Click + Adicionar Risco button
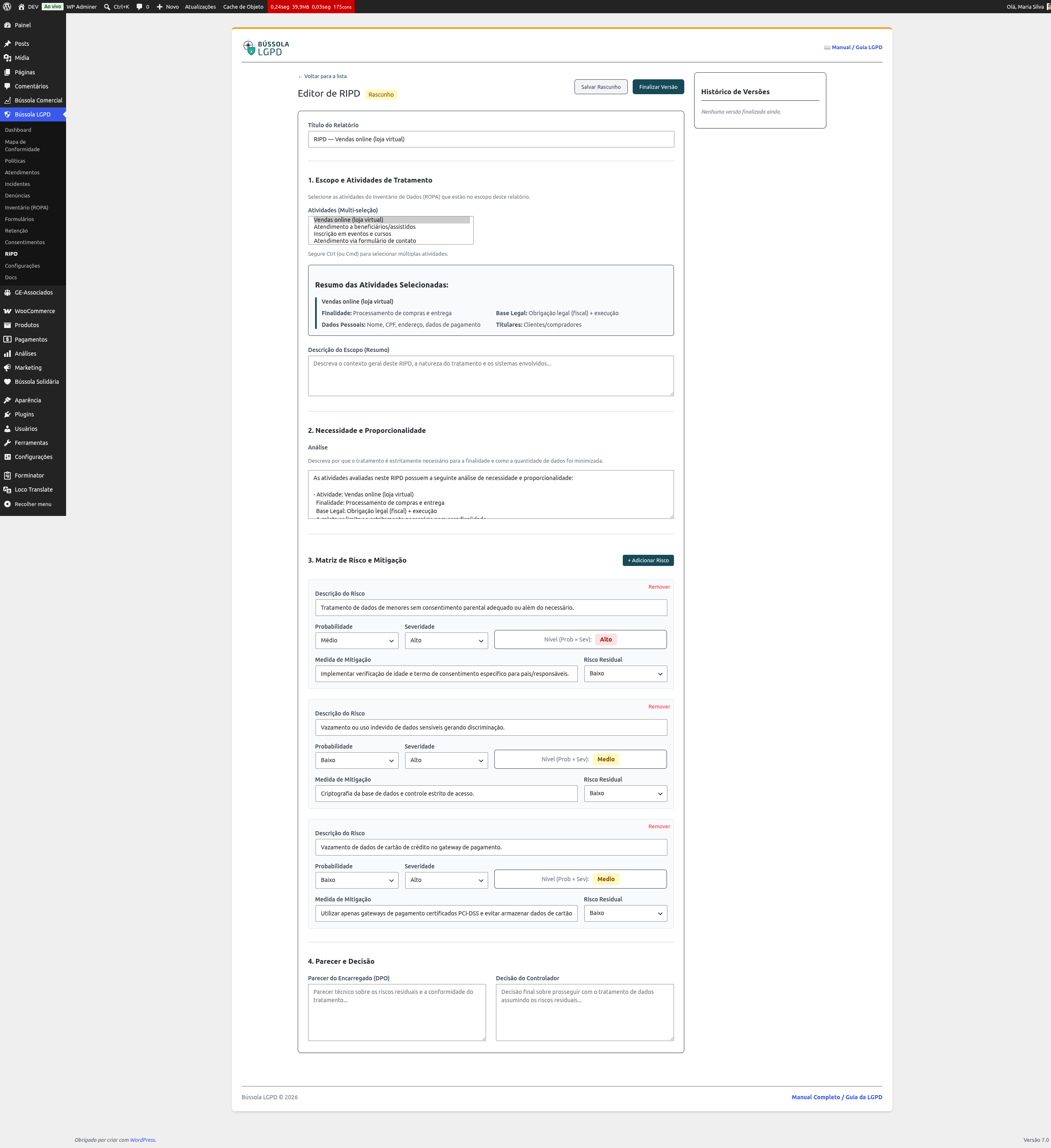This screenshot has height=1148, width=1051. pos(648,560)
